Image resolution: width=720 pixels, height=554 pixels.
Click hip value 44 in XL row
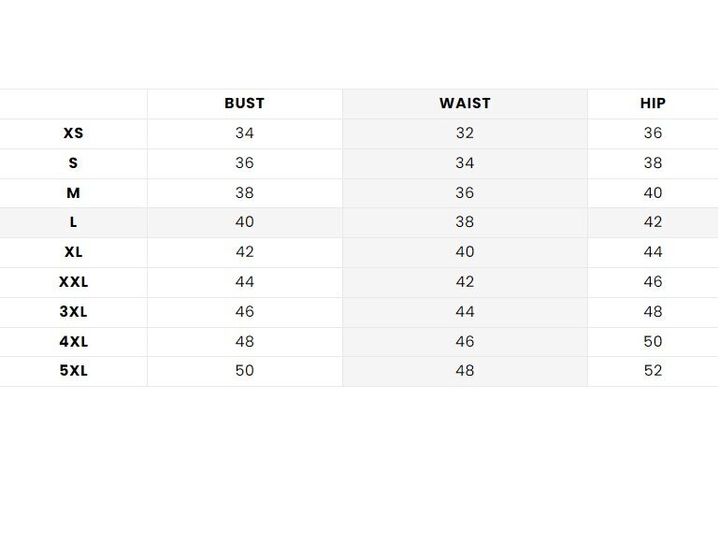(x=652, y=252)
